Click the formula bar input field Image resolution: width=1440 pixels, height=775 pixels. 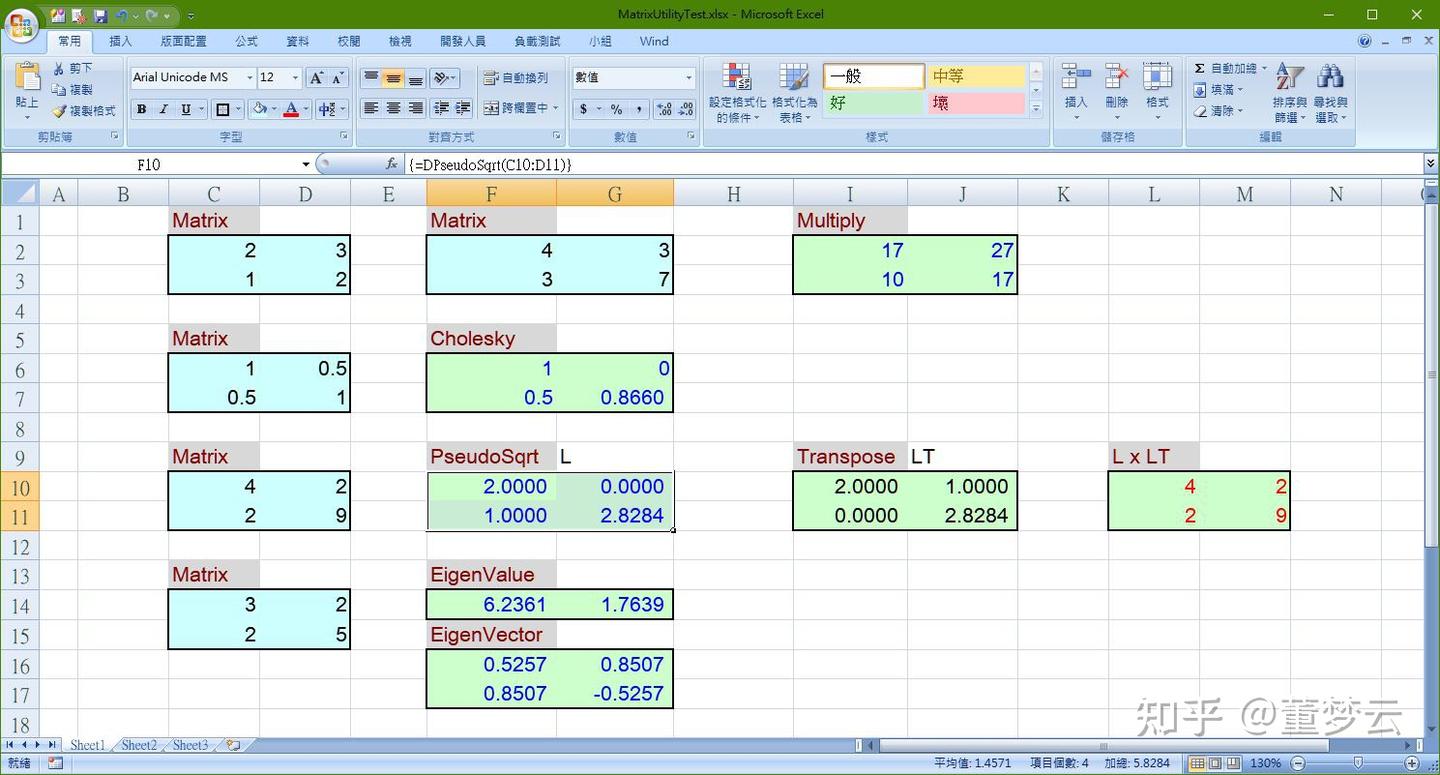coord(912,164)
